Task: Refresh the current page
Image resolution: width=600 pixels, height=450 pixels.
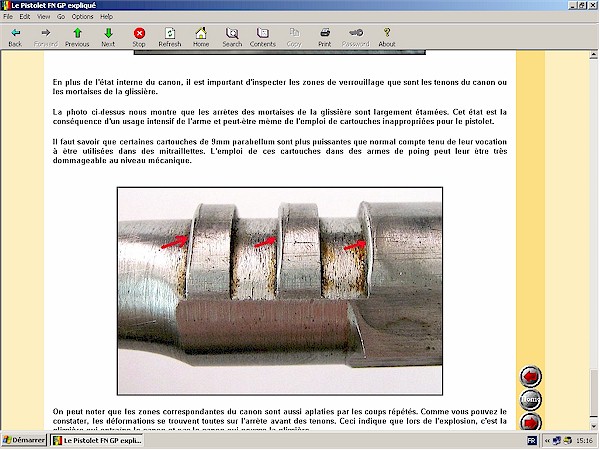Action: click(170, 37)
